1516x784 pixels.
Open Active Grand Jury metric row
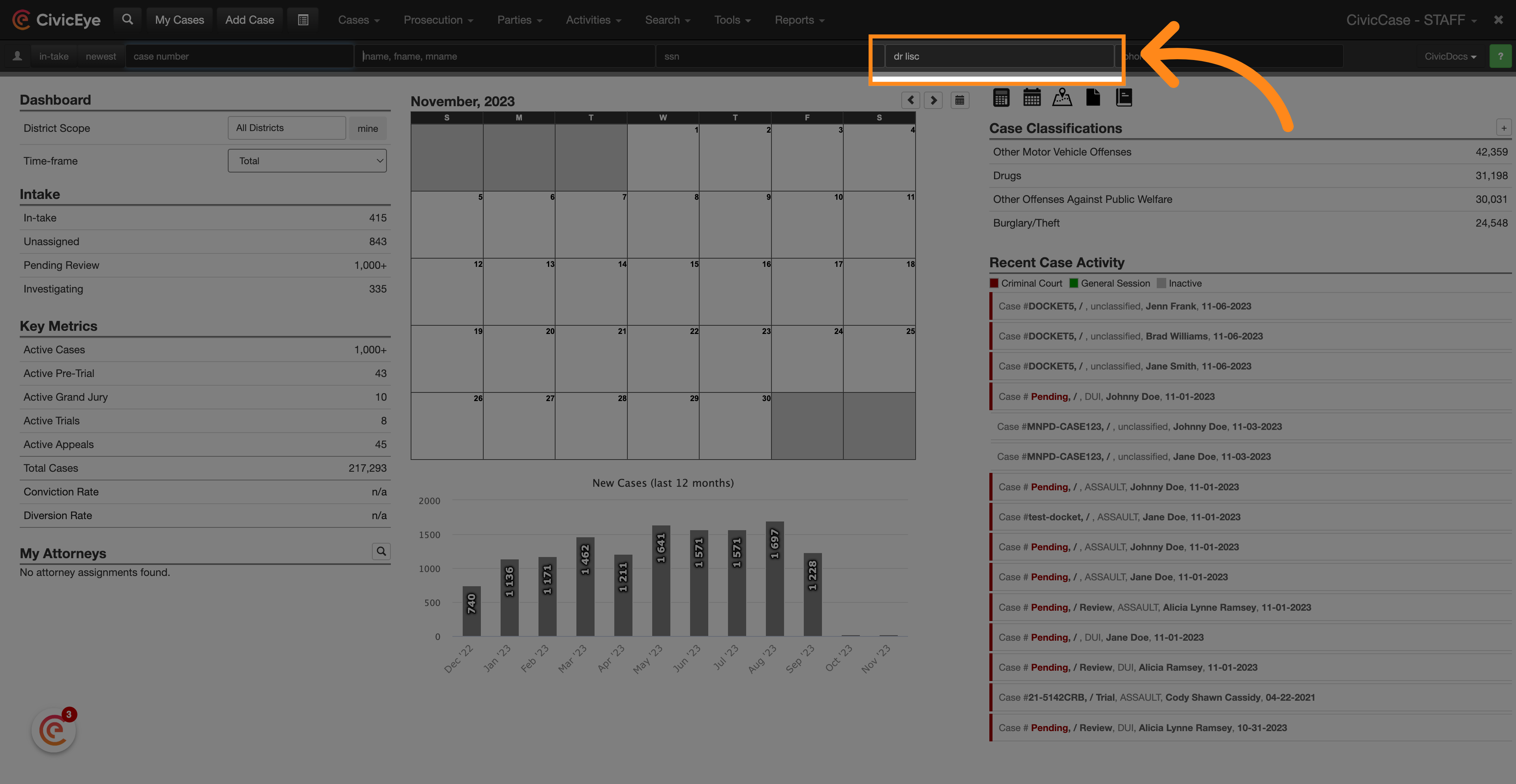pos(205,397)
